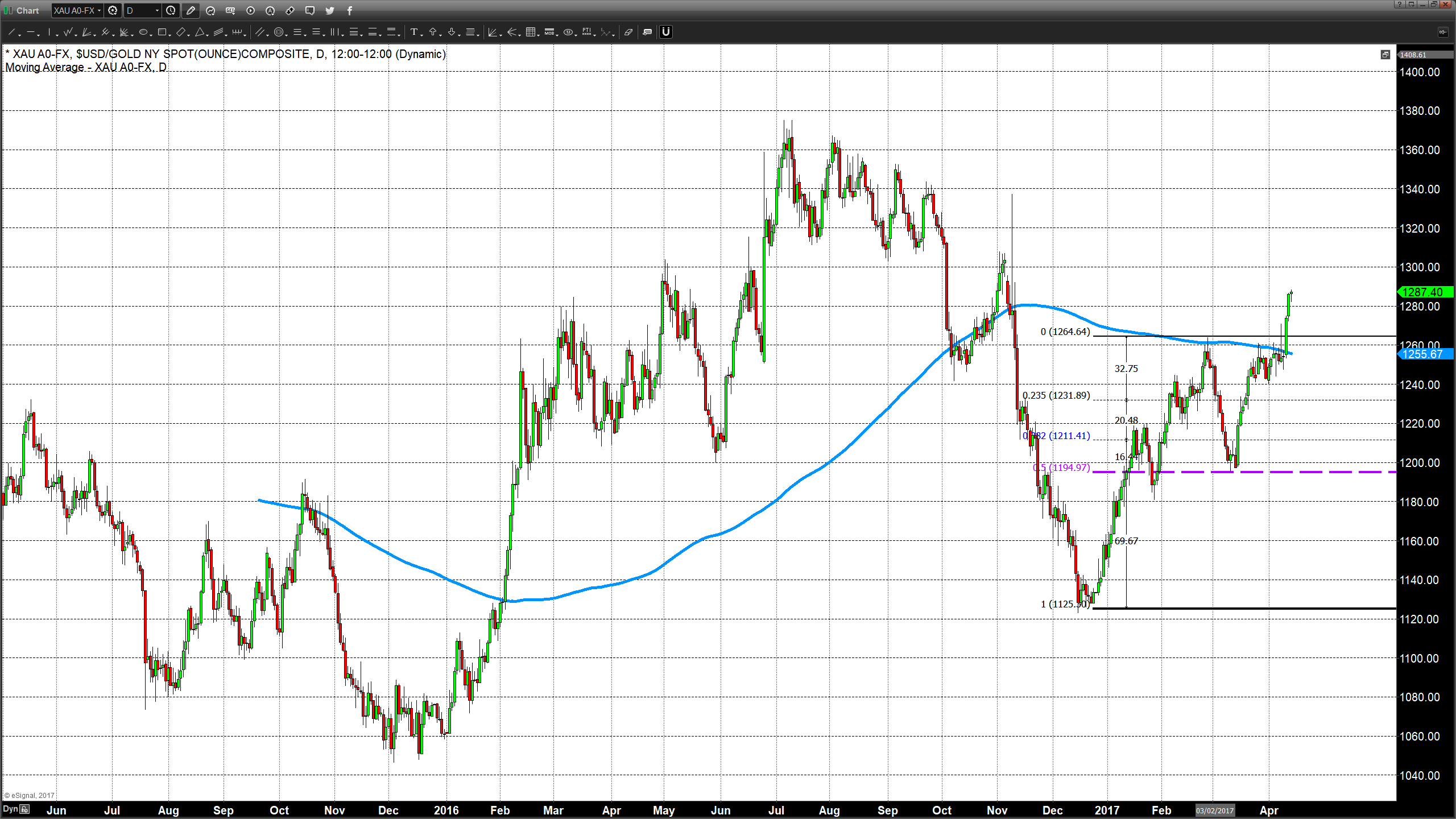Click the time template clock button
Screen dimensions: 1456x819
point(171,10)
